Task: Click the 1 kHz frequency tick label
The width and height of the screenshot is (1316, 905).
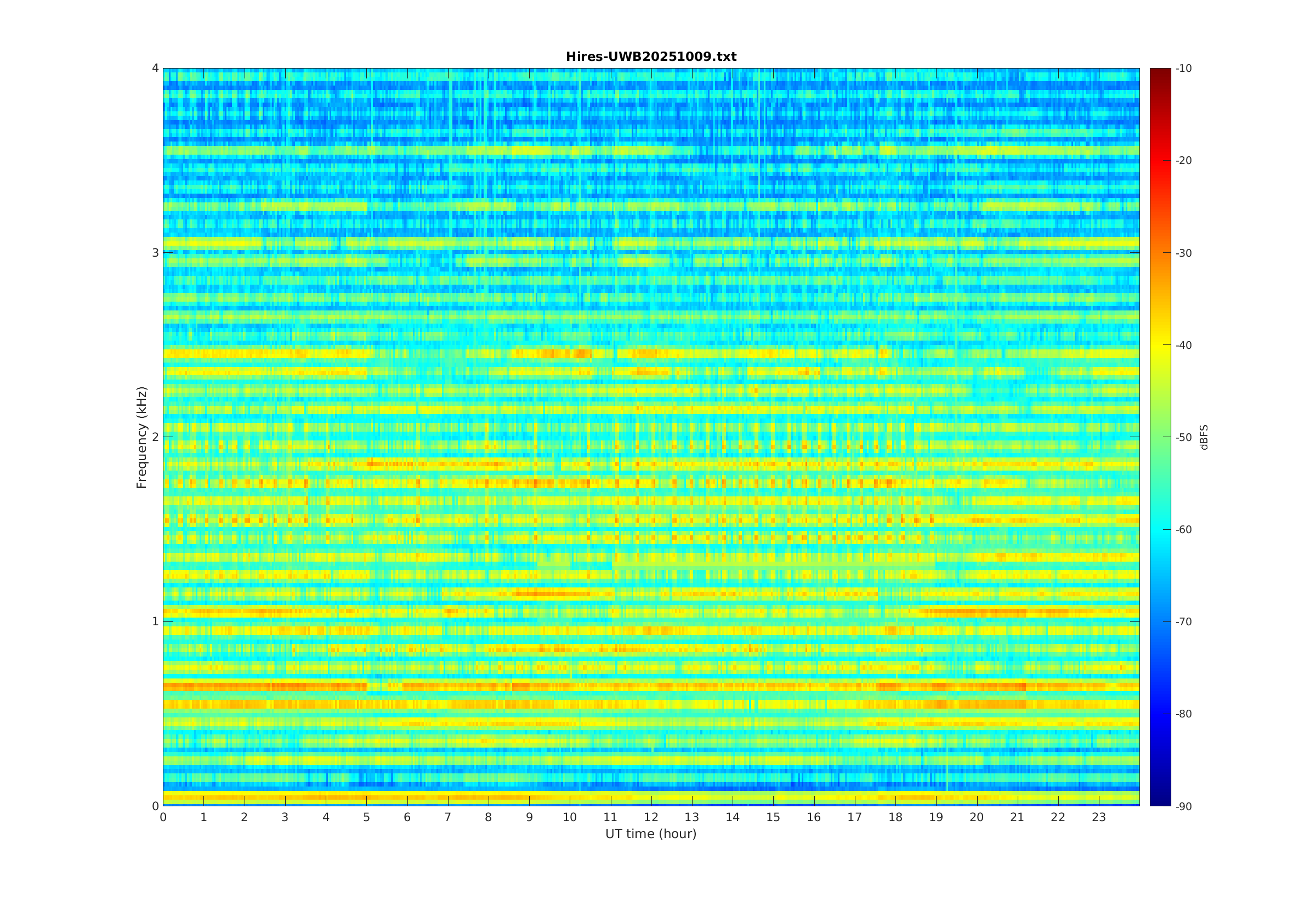Action: click(x=155, y=621)
